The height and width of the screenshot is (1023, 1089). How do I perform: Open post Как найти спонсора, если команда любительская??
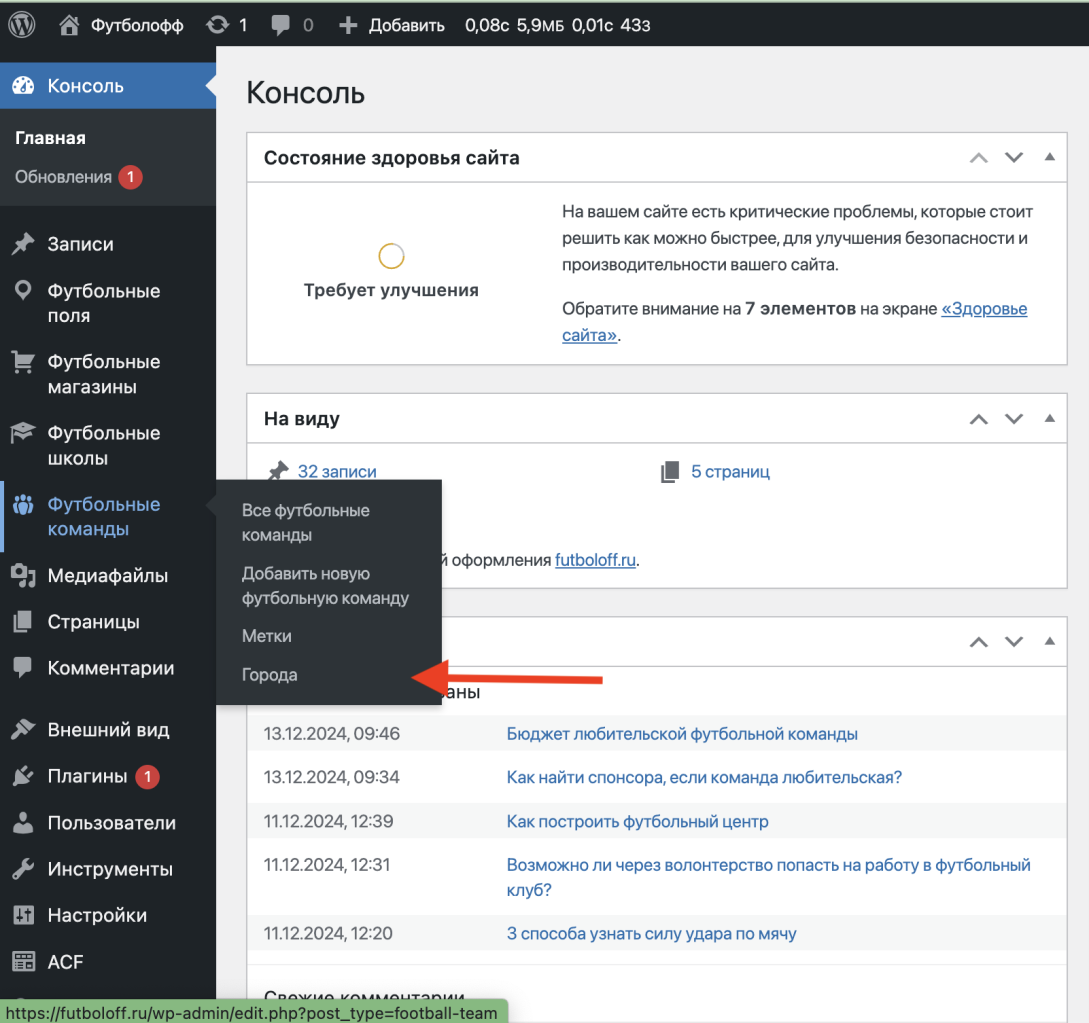click(704, 777)
